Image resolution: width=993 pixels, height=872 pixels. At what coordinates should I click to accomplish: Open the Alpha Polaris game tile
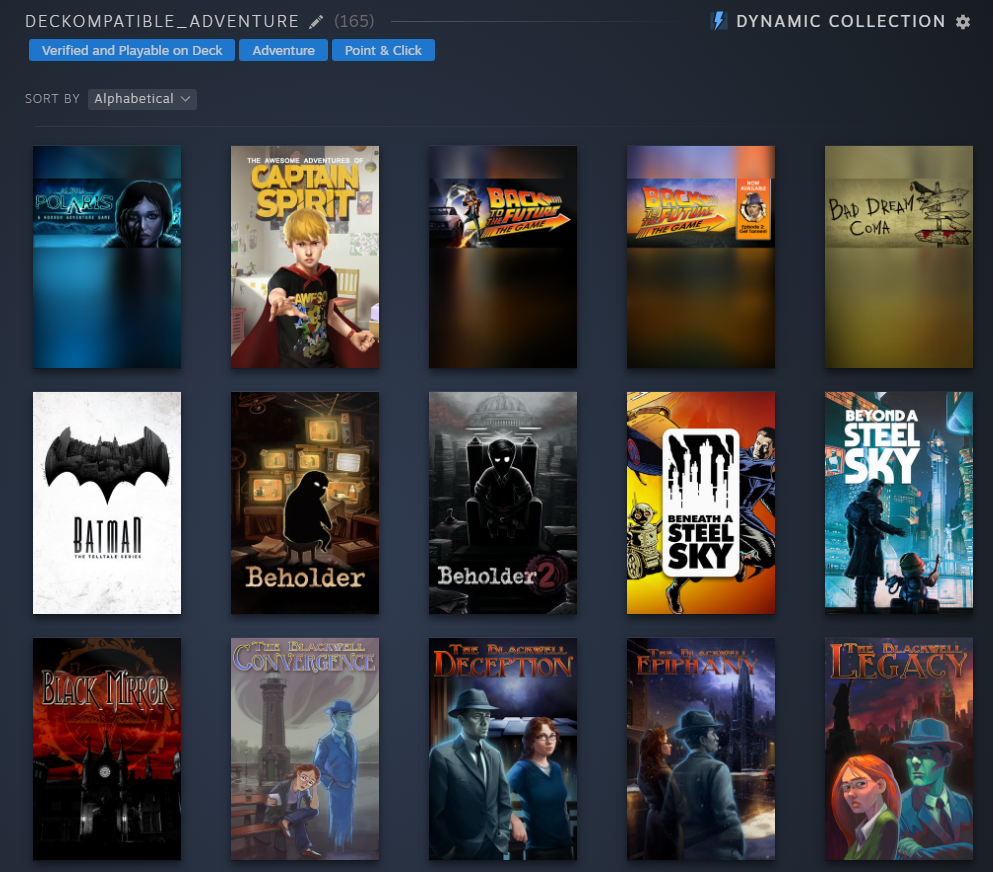(x=107, y=257)
